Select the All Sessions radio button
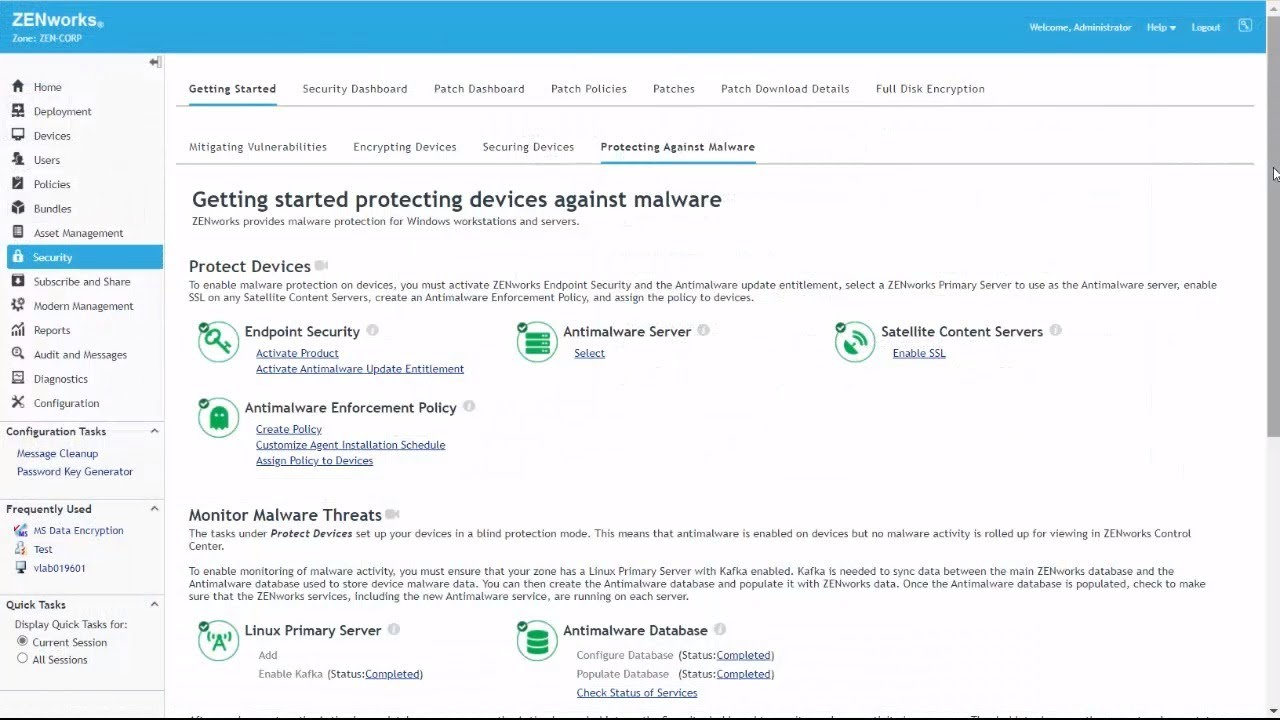1280x720 pixels. click(22, 659)
